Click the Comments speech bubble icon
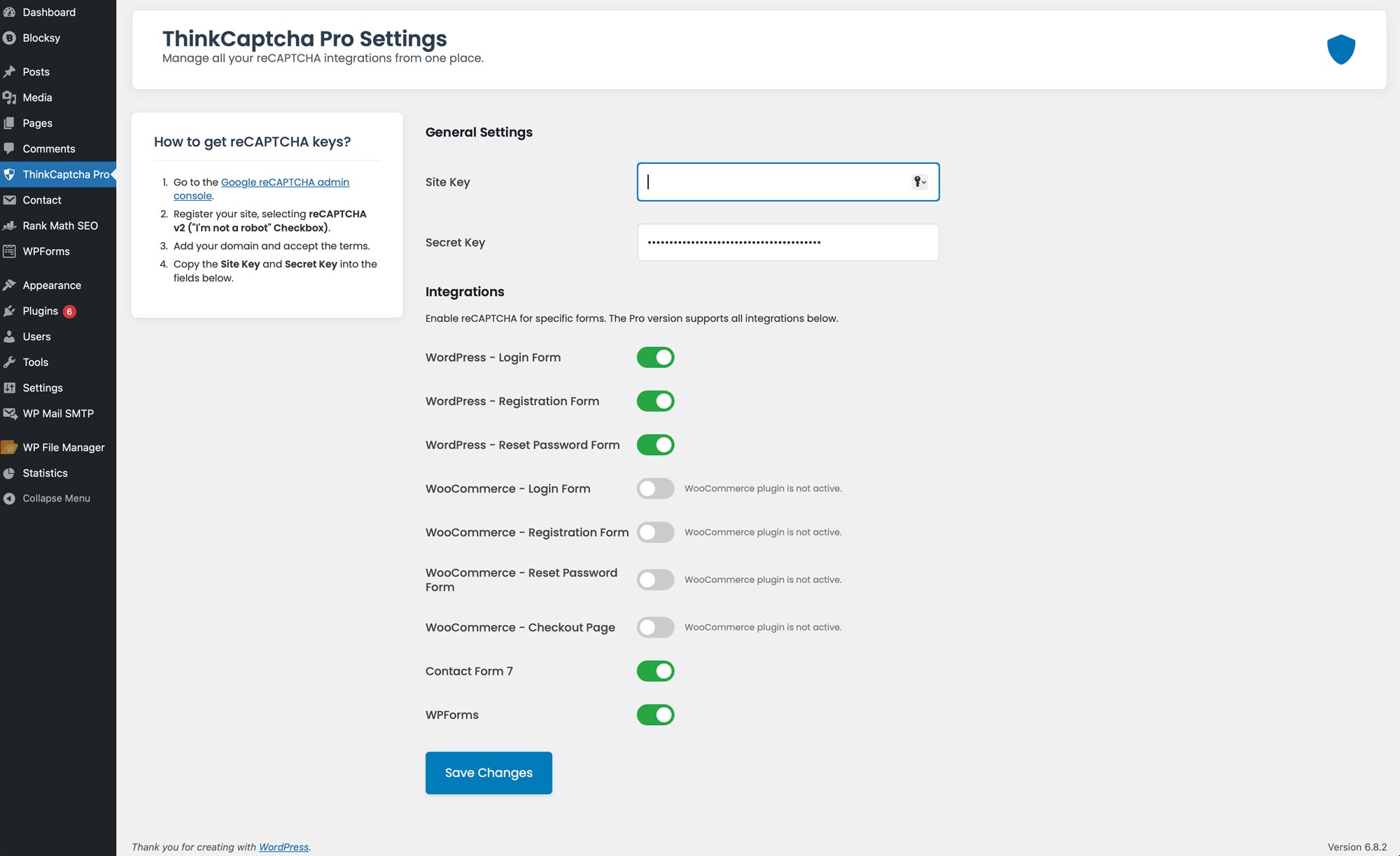 (x=9, y=148)
